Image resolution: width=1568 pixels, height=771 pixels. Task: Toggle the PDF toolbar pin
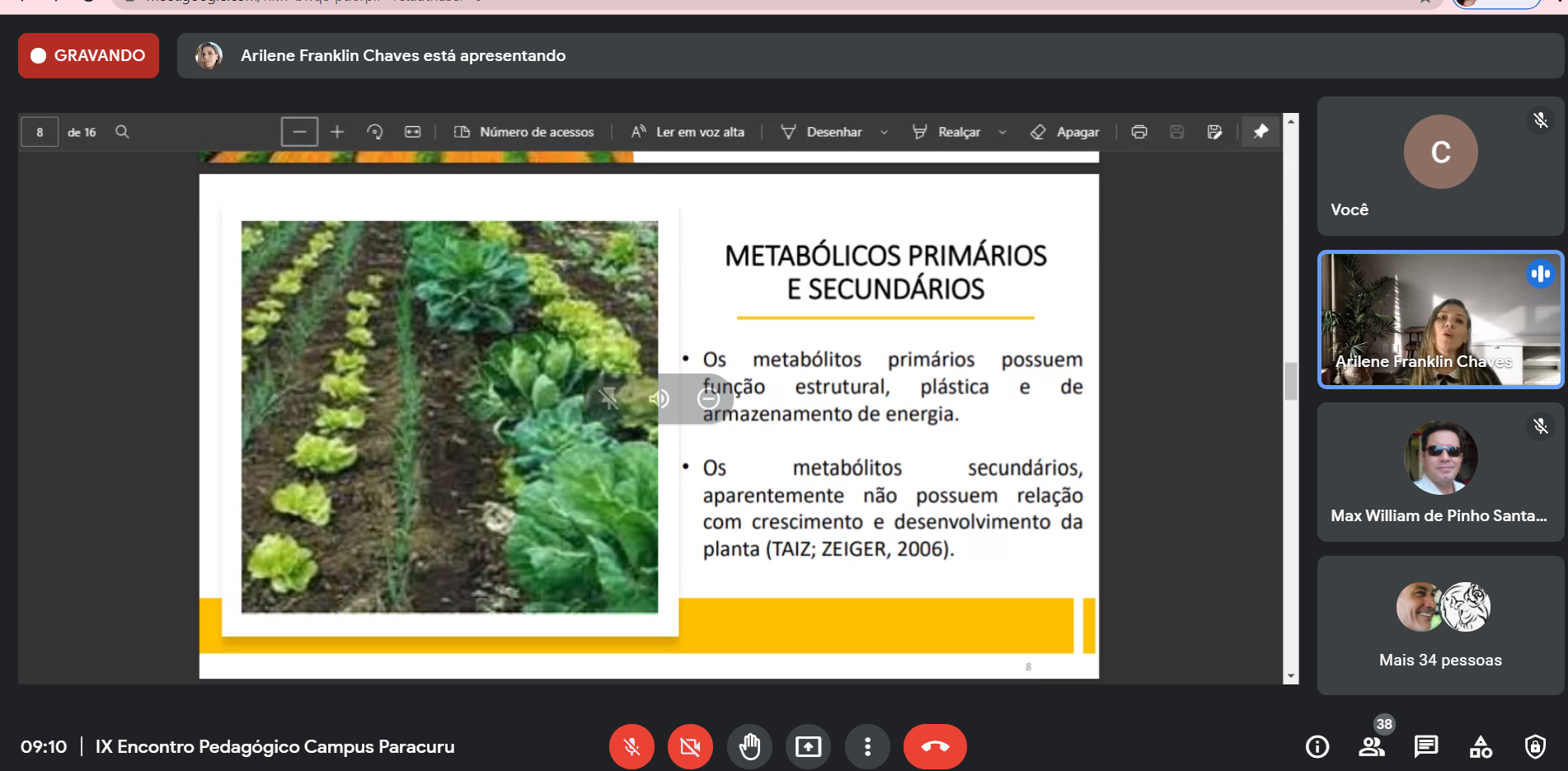(x=1261, y=132)
